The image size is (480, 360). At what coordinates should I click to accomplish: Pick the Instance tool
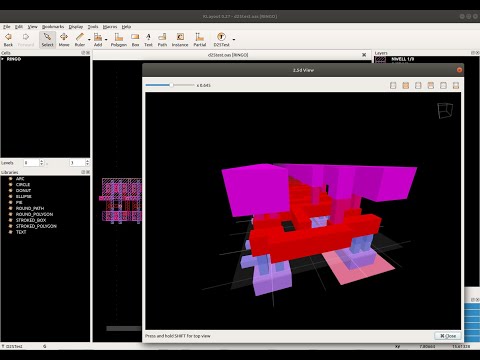click(180, 40)
